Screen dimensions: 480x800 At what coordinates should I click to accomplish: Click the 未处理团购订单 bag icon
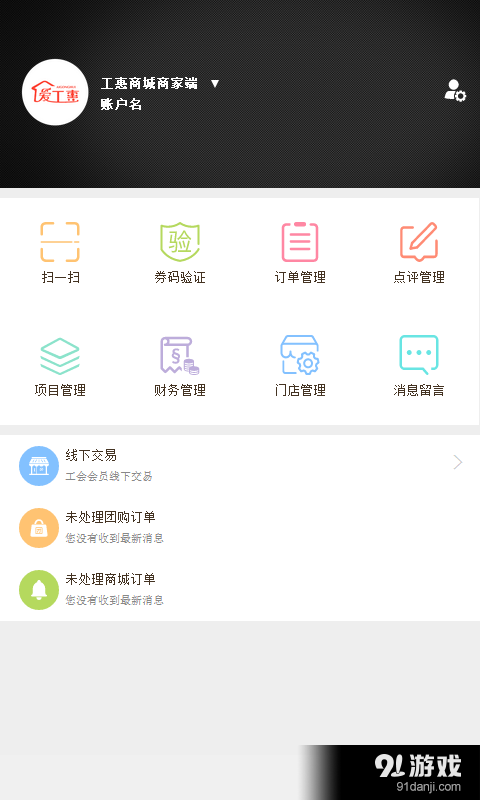point(39,528)
